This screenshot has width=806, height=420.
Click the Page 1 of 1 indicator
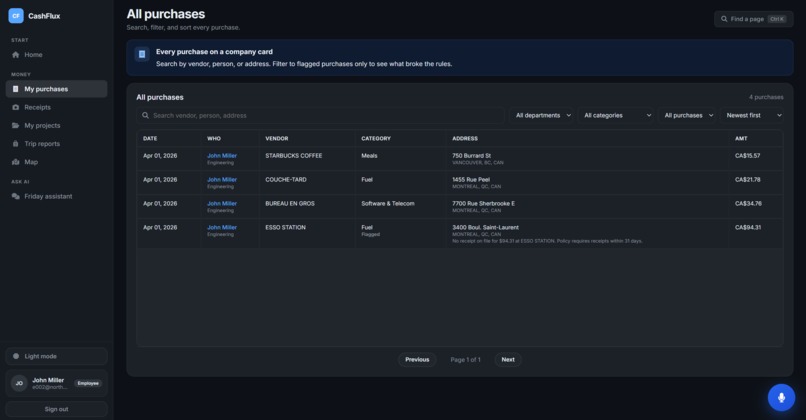pyautogui.click(x=465, y=360)
